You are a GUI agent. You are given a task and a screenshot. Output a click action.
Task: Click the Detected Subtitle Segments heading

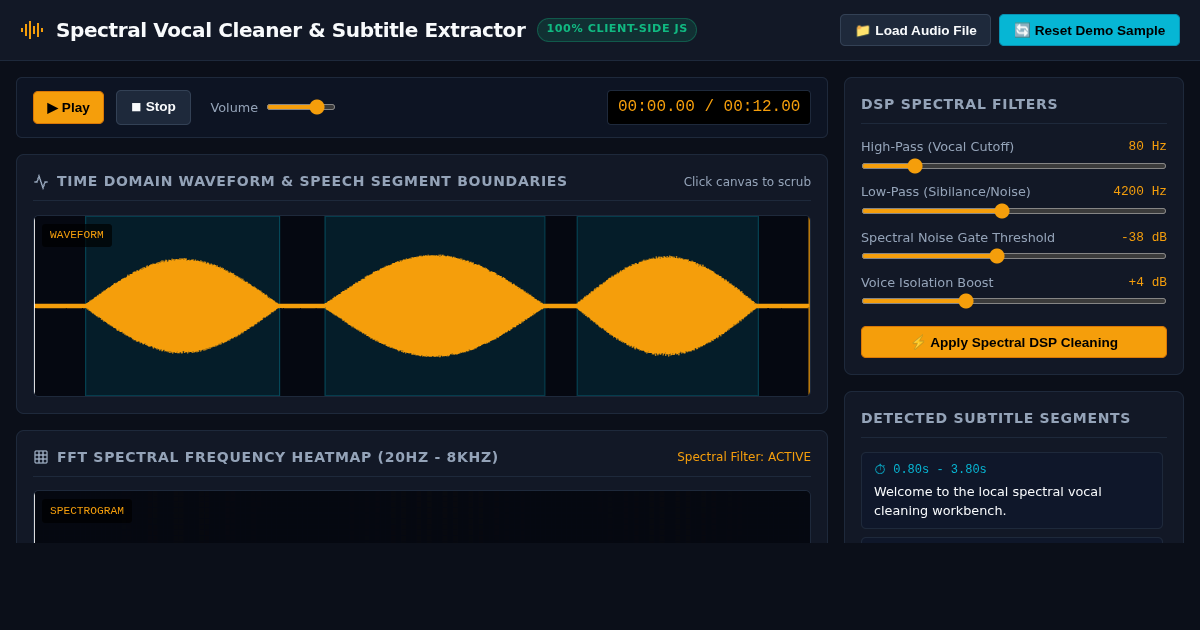996,418
